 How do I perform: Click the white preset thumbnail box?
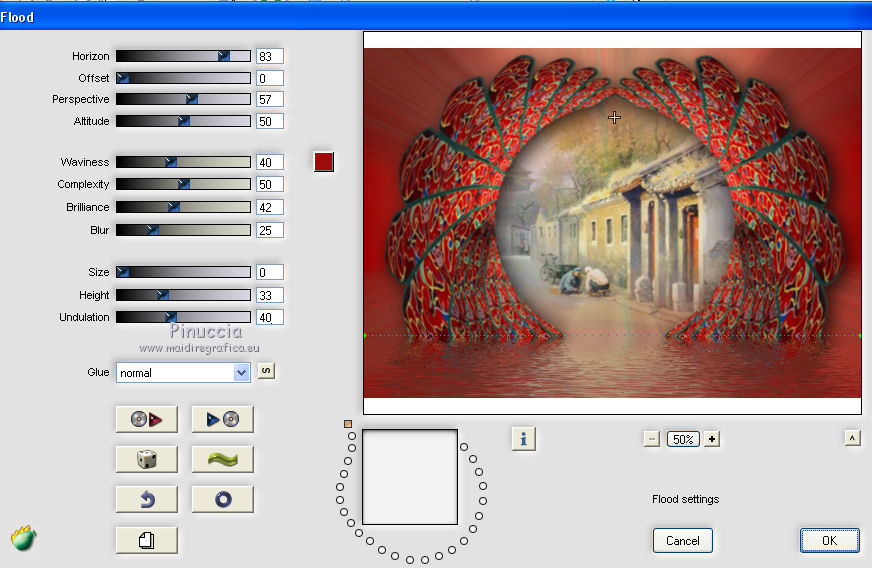(410, 477)
